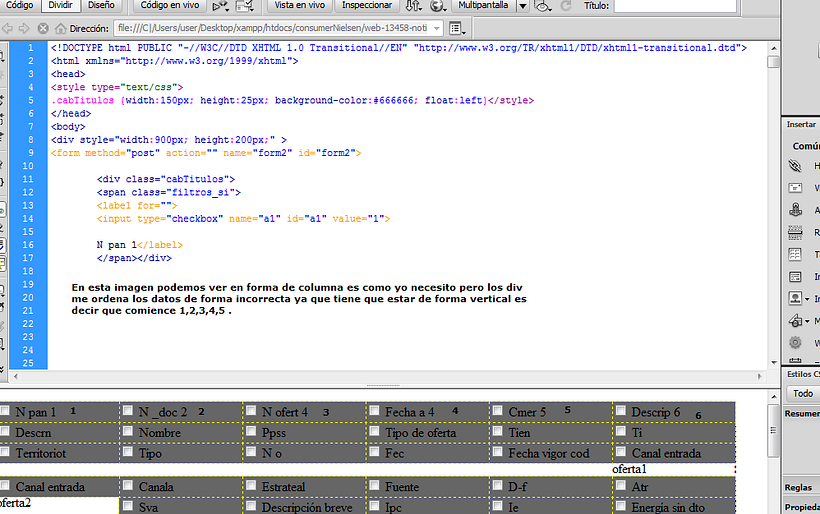The image size is (820, 514).
Task: Click the Todo button in CSS styles
Action: click(803, 393)
